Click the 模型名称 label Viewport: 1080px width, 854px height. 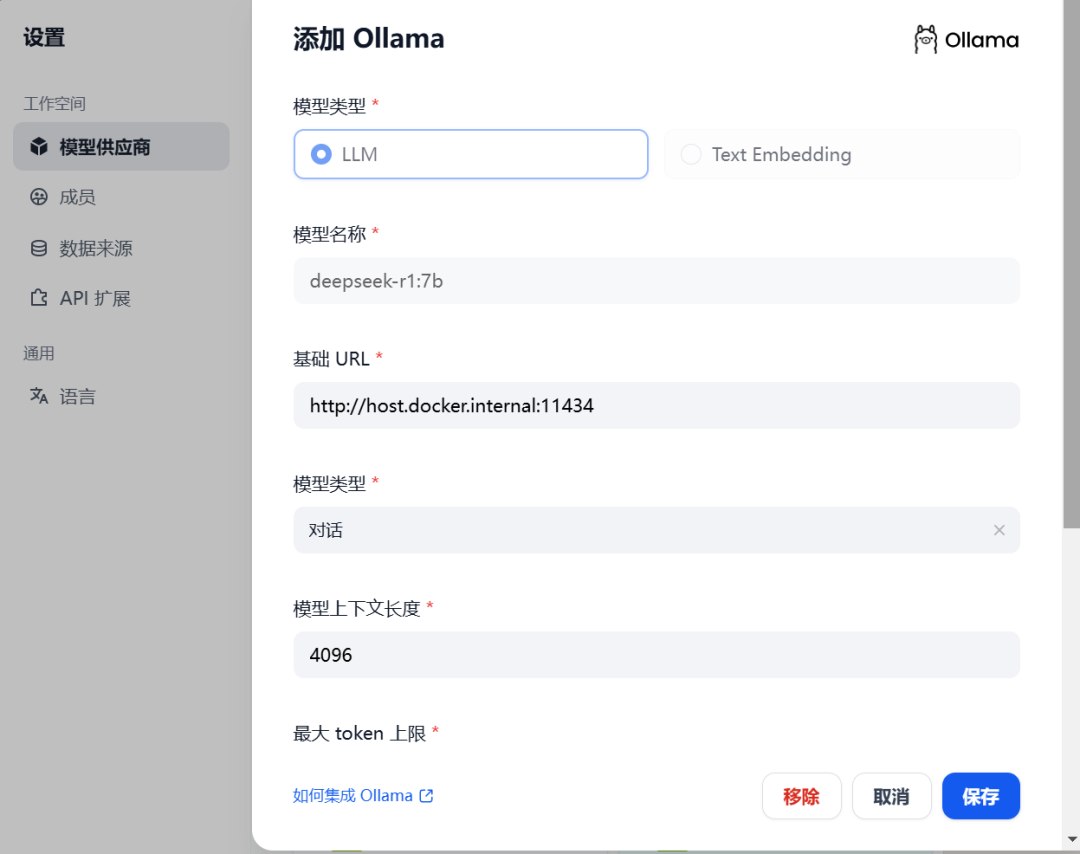(329, 234)
